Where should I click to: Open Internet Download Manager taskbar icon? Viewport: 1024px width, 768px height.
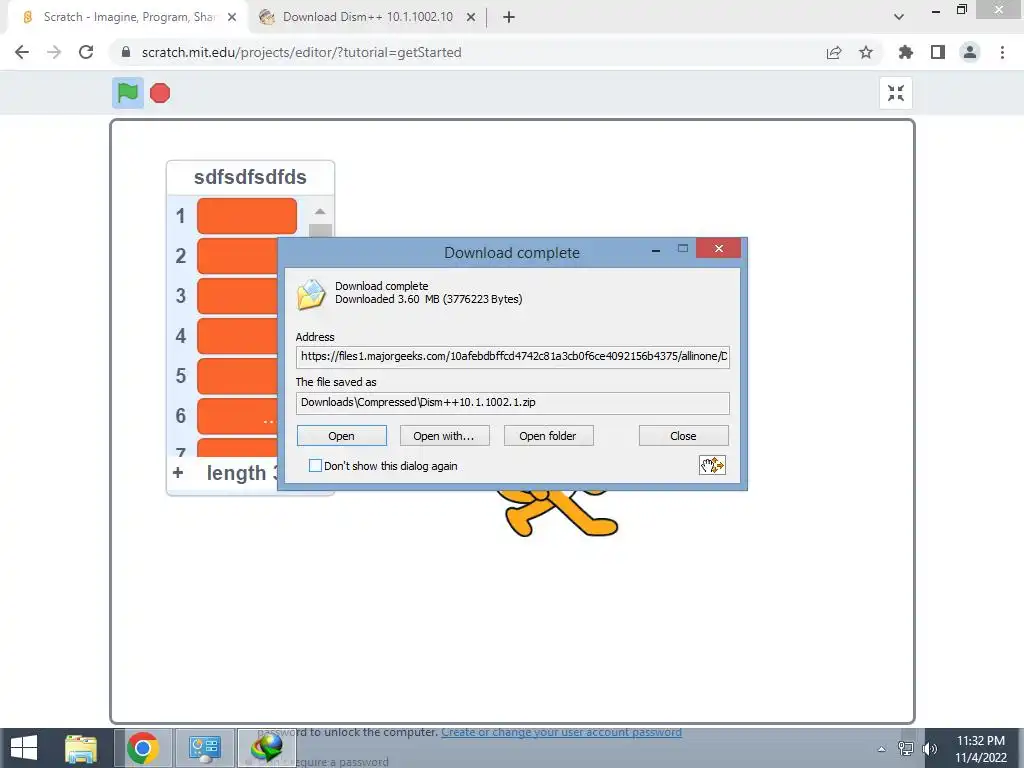pyautogui.click(x=266, y=748)
